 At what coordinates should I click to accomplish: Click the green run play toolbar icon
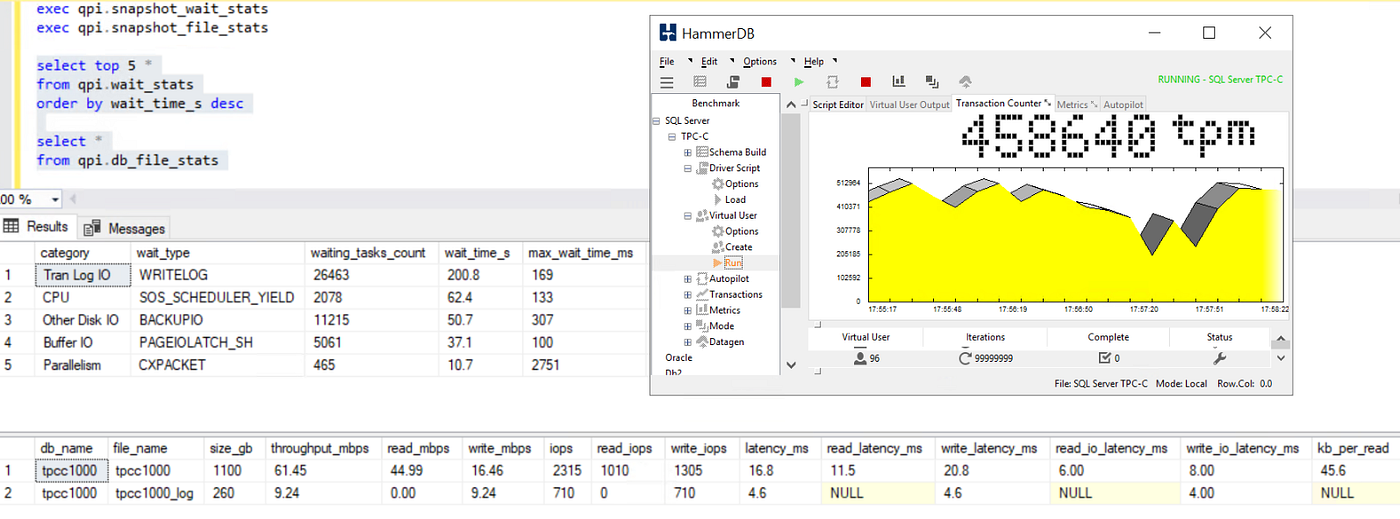click(799, 82)
